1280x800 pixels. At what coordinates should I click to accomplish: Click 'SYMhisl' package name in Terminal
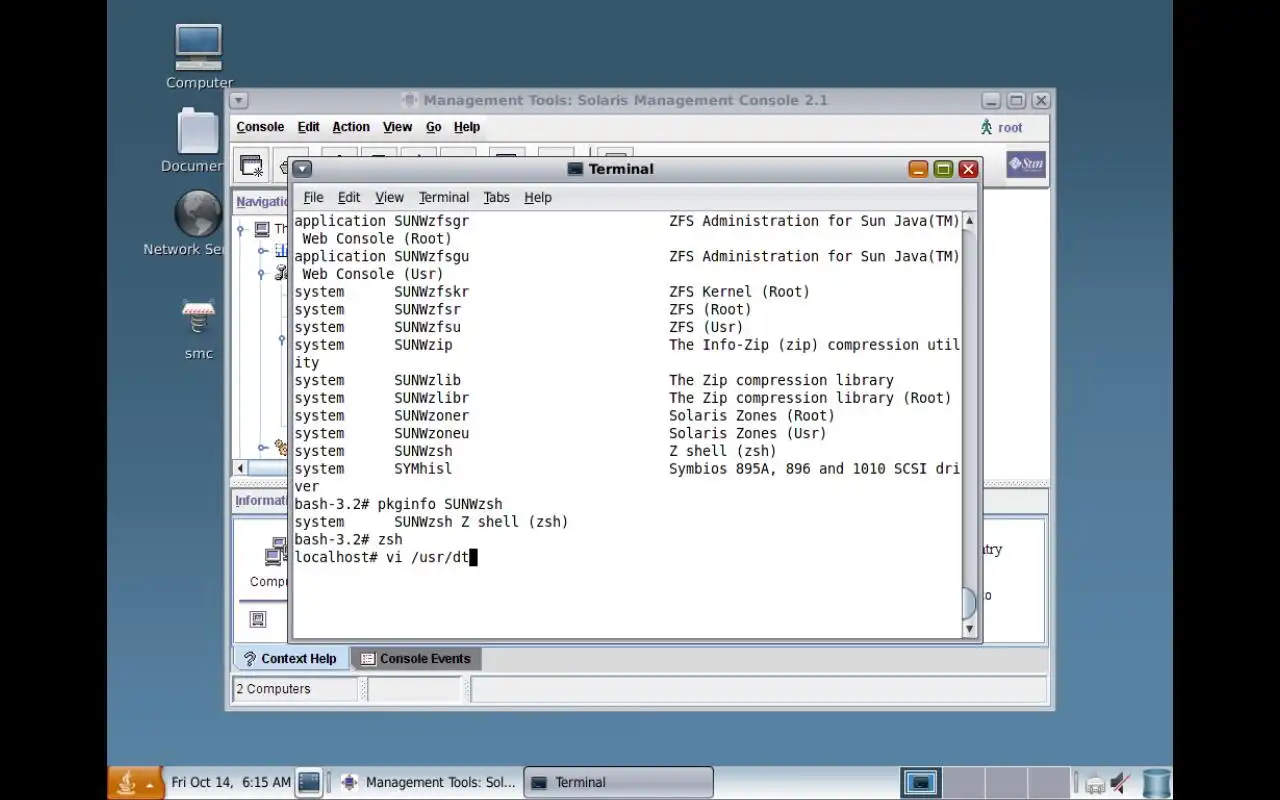pyautogui.click(x=423, y=469)
